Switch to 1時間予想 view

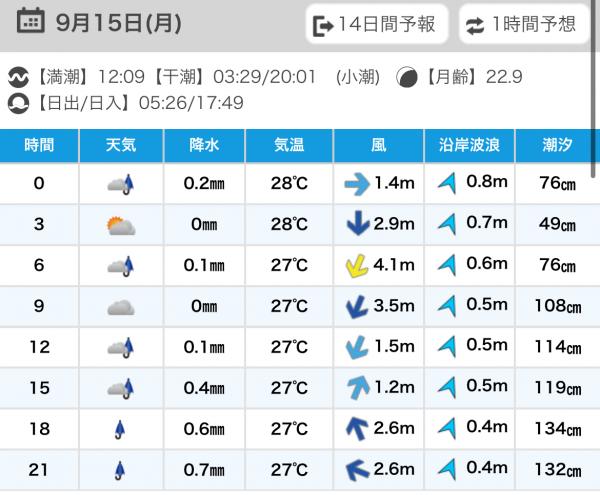pyautogui.click(x=523, y=25)
